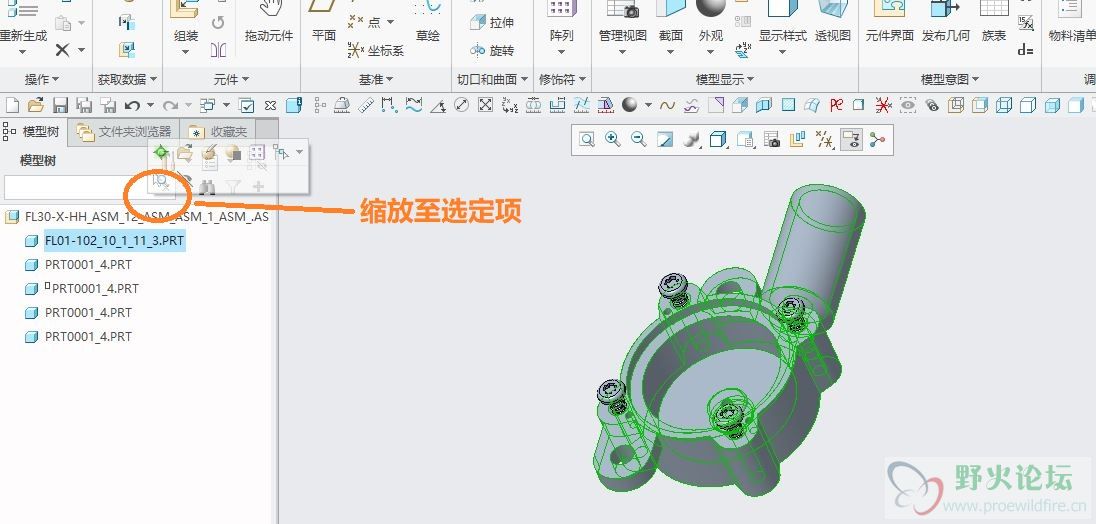Toggle the Perspective View (透视图) button

[832, 22]
